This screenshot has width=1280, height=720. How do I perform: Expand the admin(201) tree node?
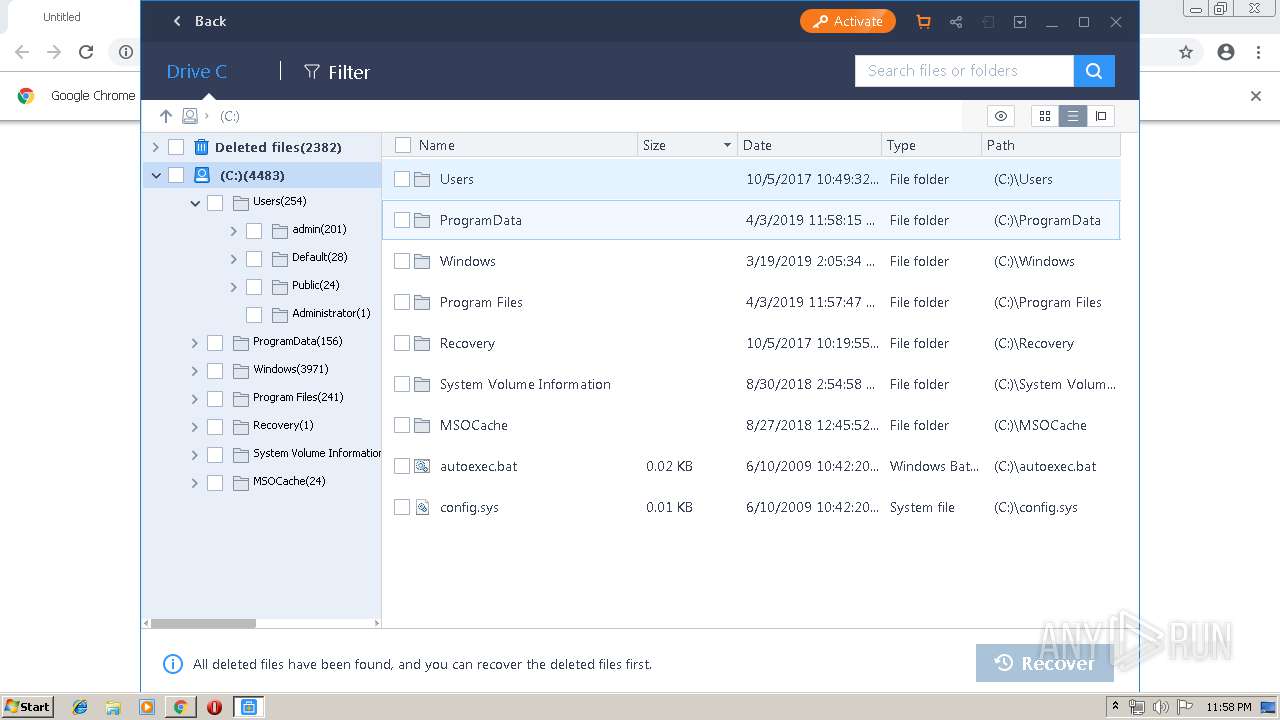point(233,231)
